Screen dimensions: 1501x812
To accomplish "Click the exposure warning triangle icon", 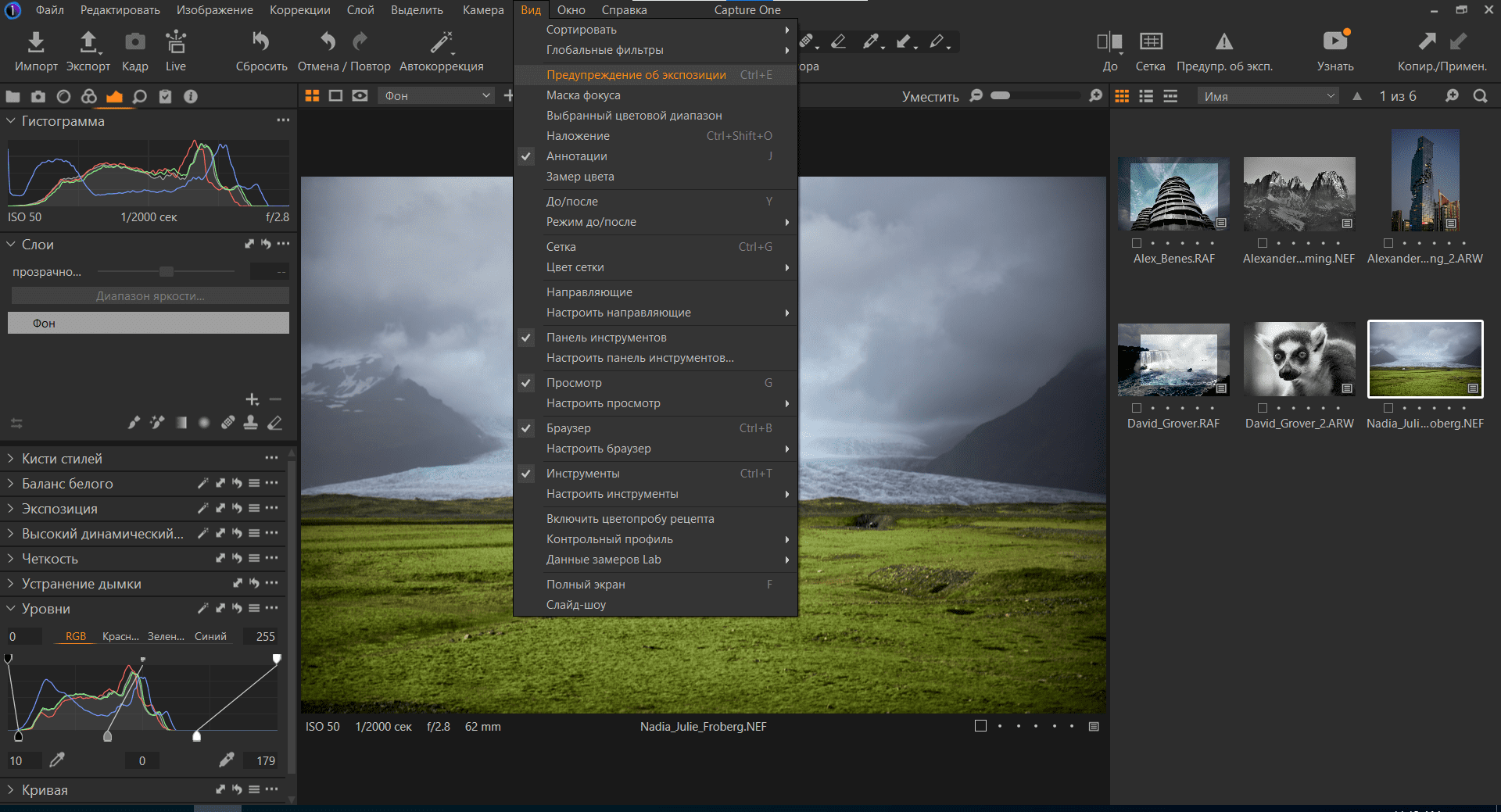I will click(1223, 42).
